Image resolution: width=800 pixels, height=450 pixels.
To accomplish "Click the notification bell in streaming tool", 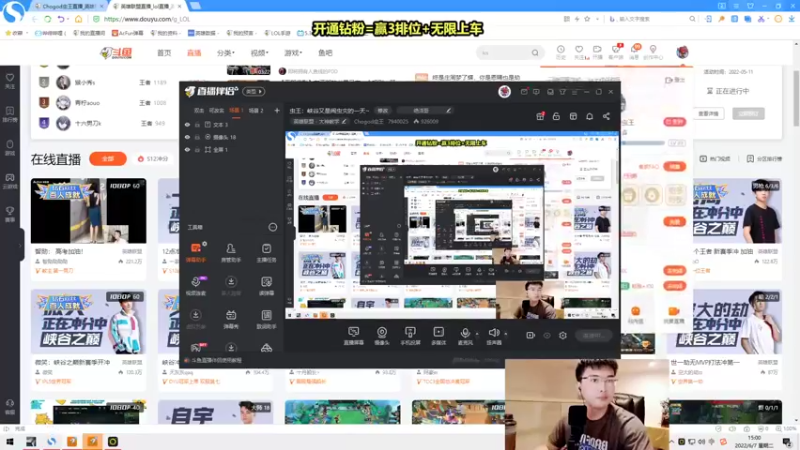I will pyautogui.click(x=589, y=116).
